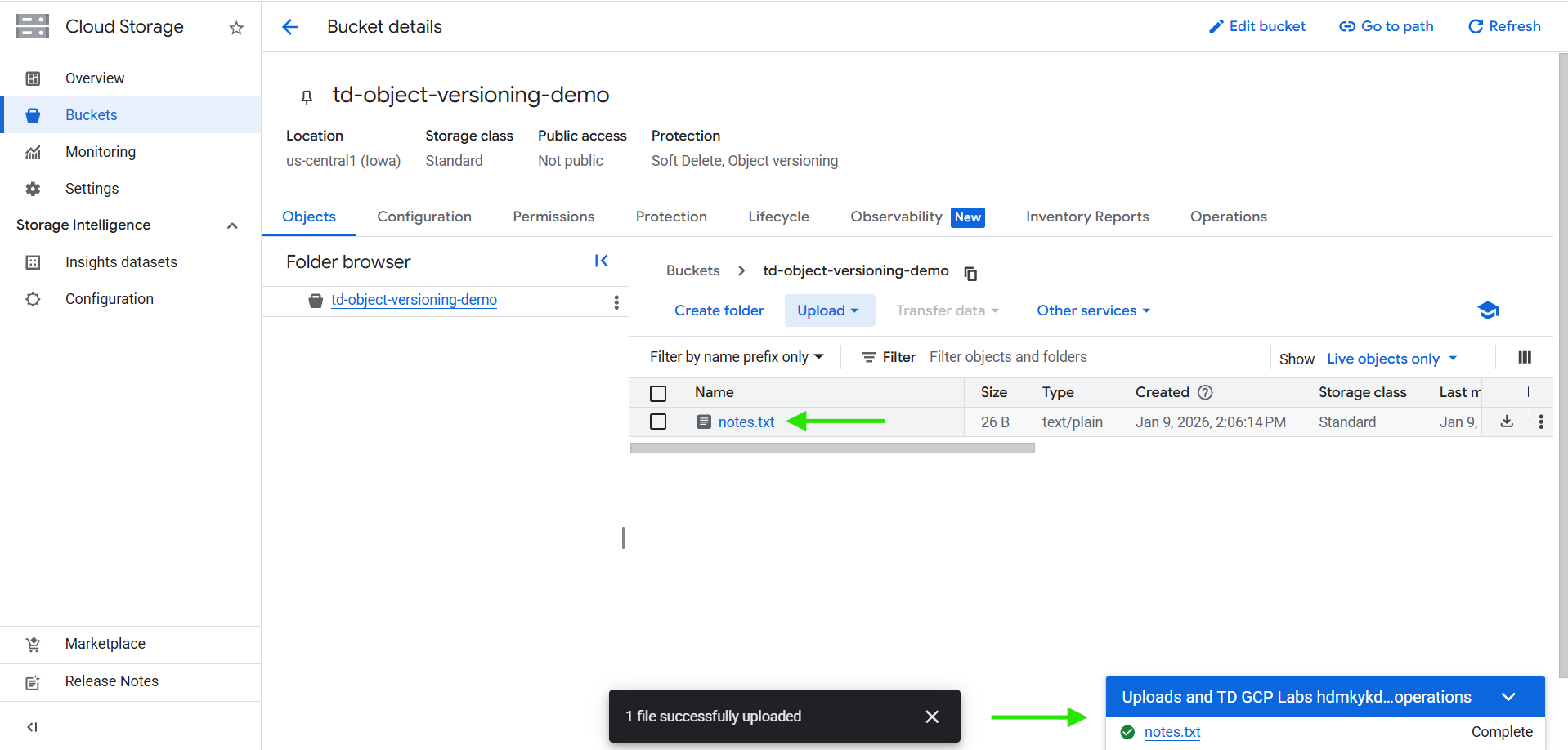Open the Permissions tab
Screen dimensions: 1568x750
[x=553, y=217]
